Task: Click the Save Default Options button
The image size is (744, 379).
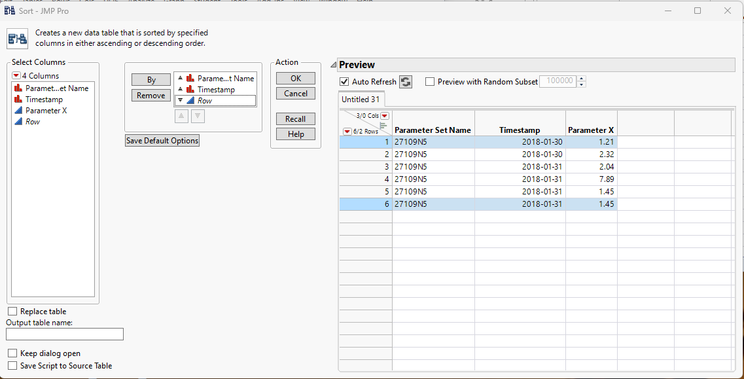Action: click(x=162, y=141)
